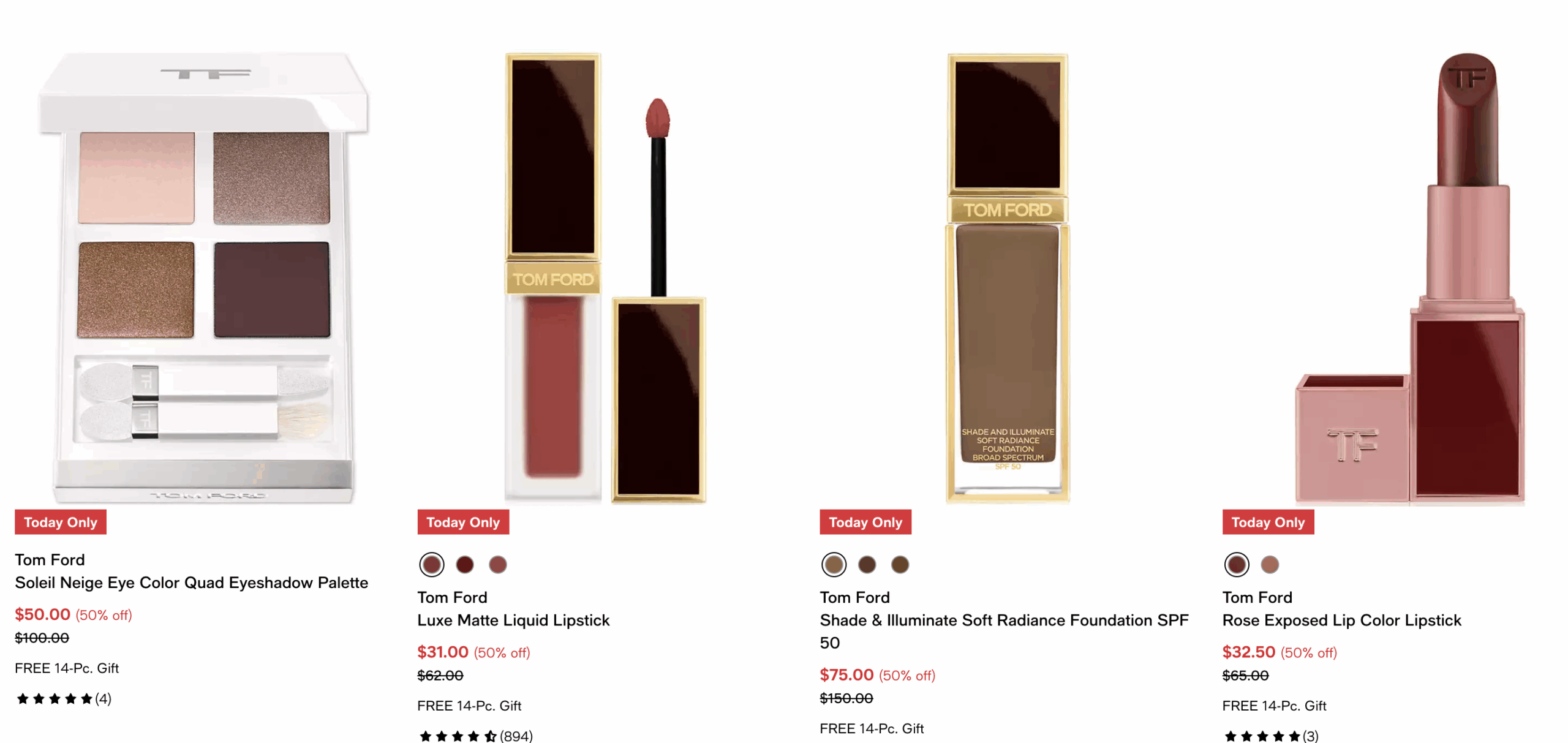The image size is (1568, 743).
Task: Pick the third rosy swatch for Liquid Lipstick
Action: tap(497, 564)
